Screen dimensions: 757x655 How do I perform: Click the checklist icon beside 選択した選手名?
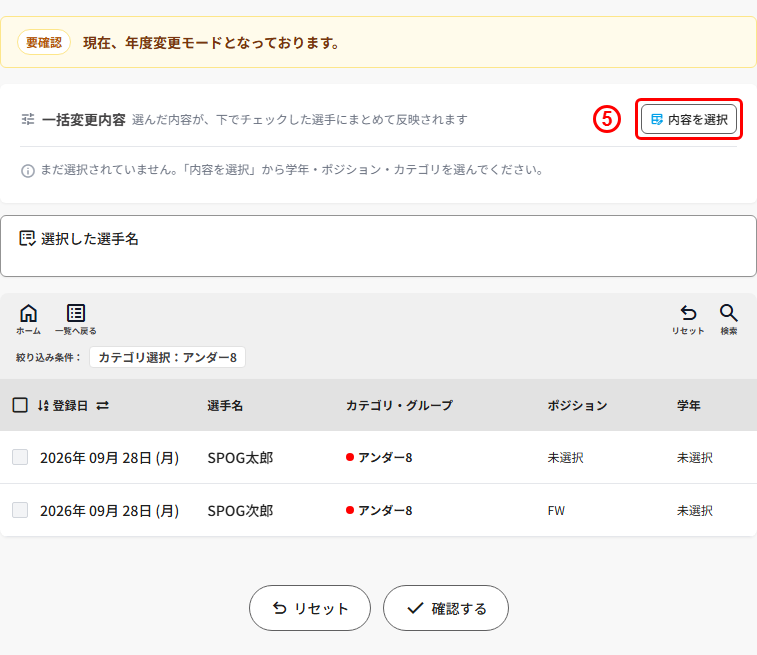click(27, 238)
